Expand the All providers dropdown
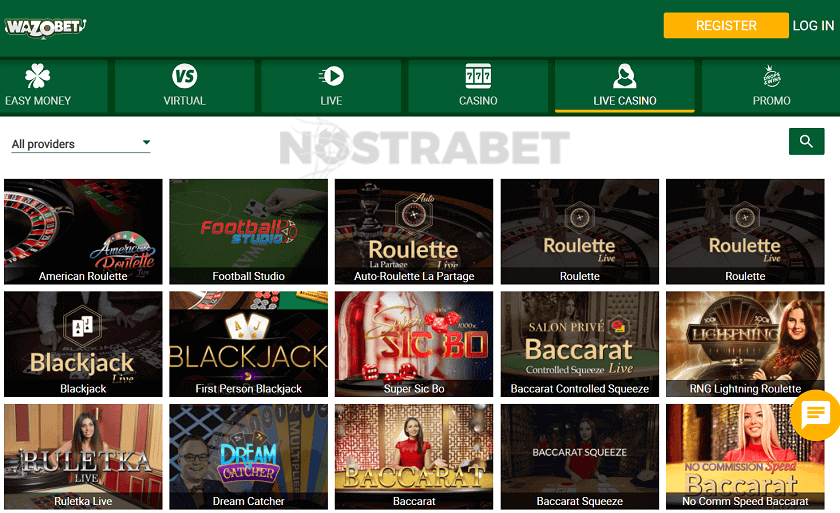Viewport: 840px width, 513px height. (x=81, y=144)
